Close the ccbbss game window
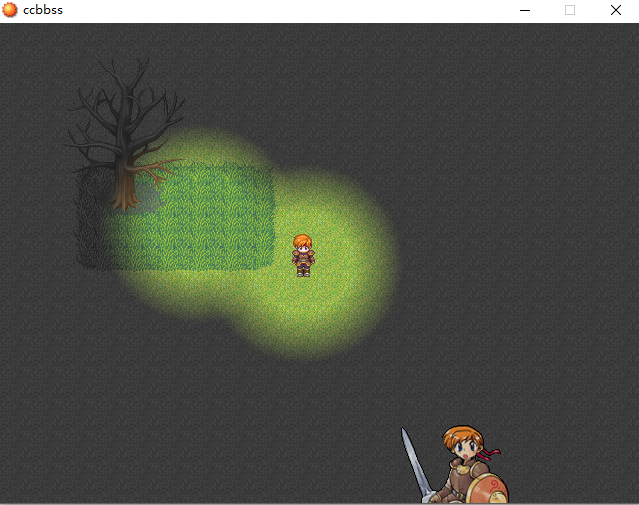The width and height of the screenshot is (639, 505). coord(616,10)
